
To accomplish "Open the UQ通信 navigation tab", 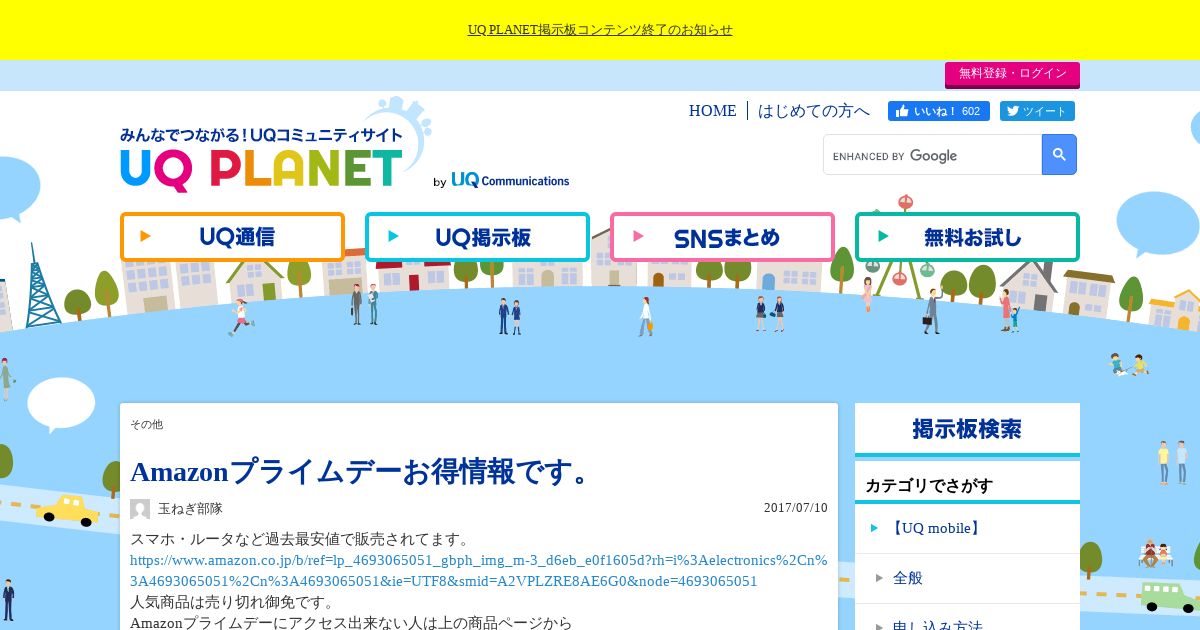I will [232, 237].
